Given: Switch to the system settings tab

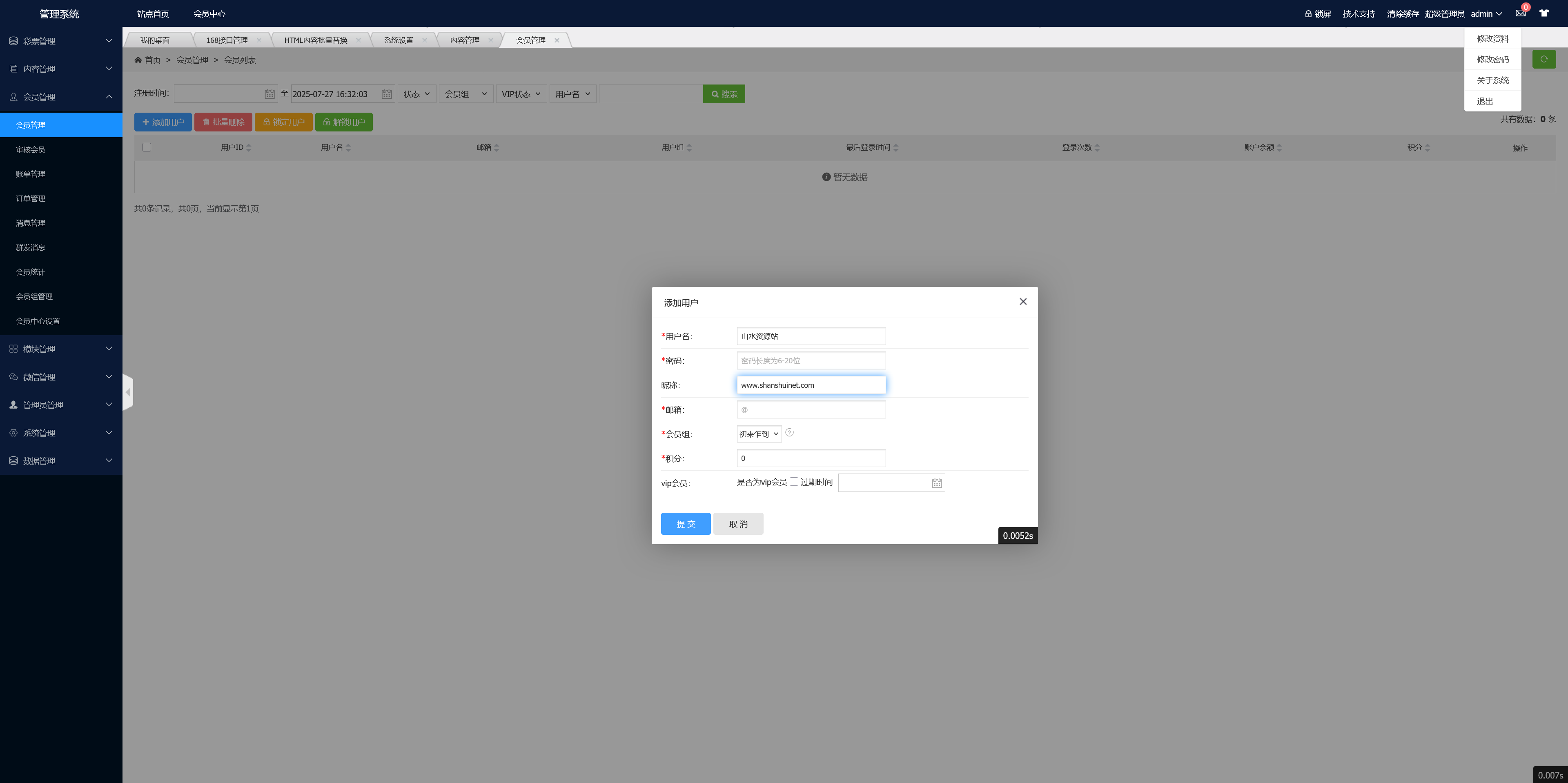Looking at the screenshot, I should tap(398, 40).
